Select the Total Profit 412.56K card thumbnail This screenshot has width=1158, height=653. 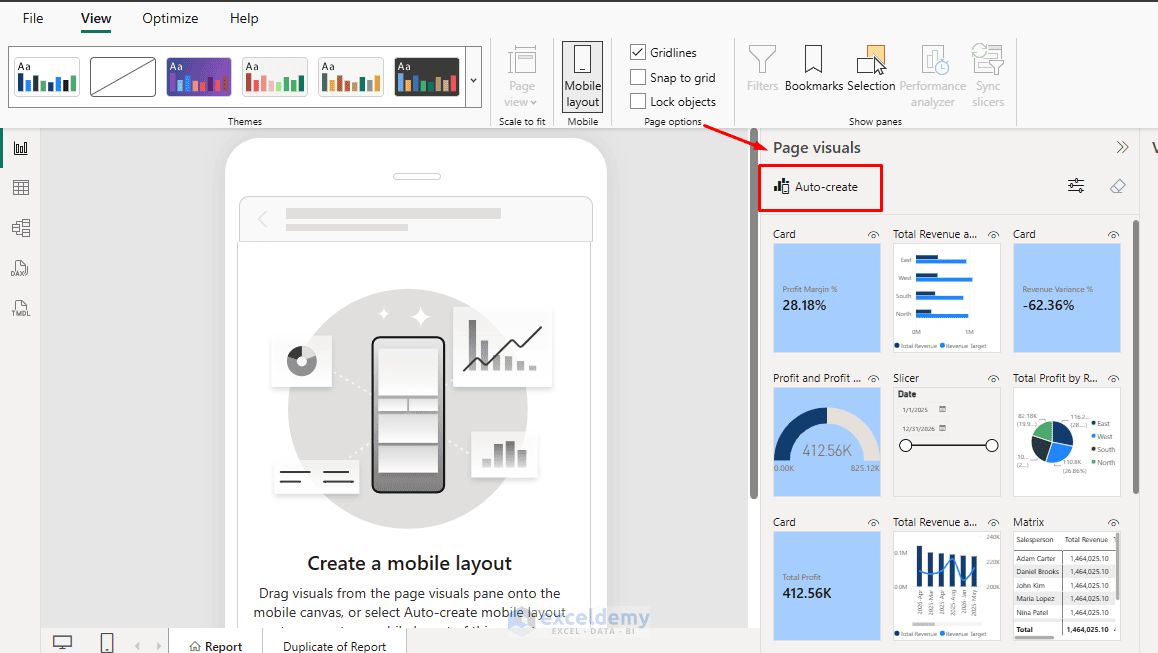click(x=826, y=586)
